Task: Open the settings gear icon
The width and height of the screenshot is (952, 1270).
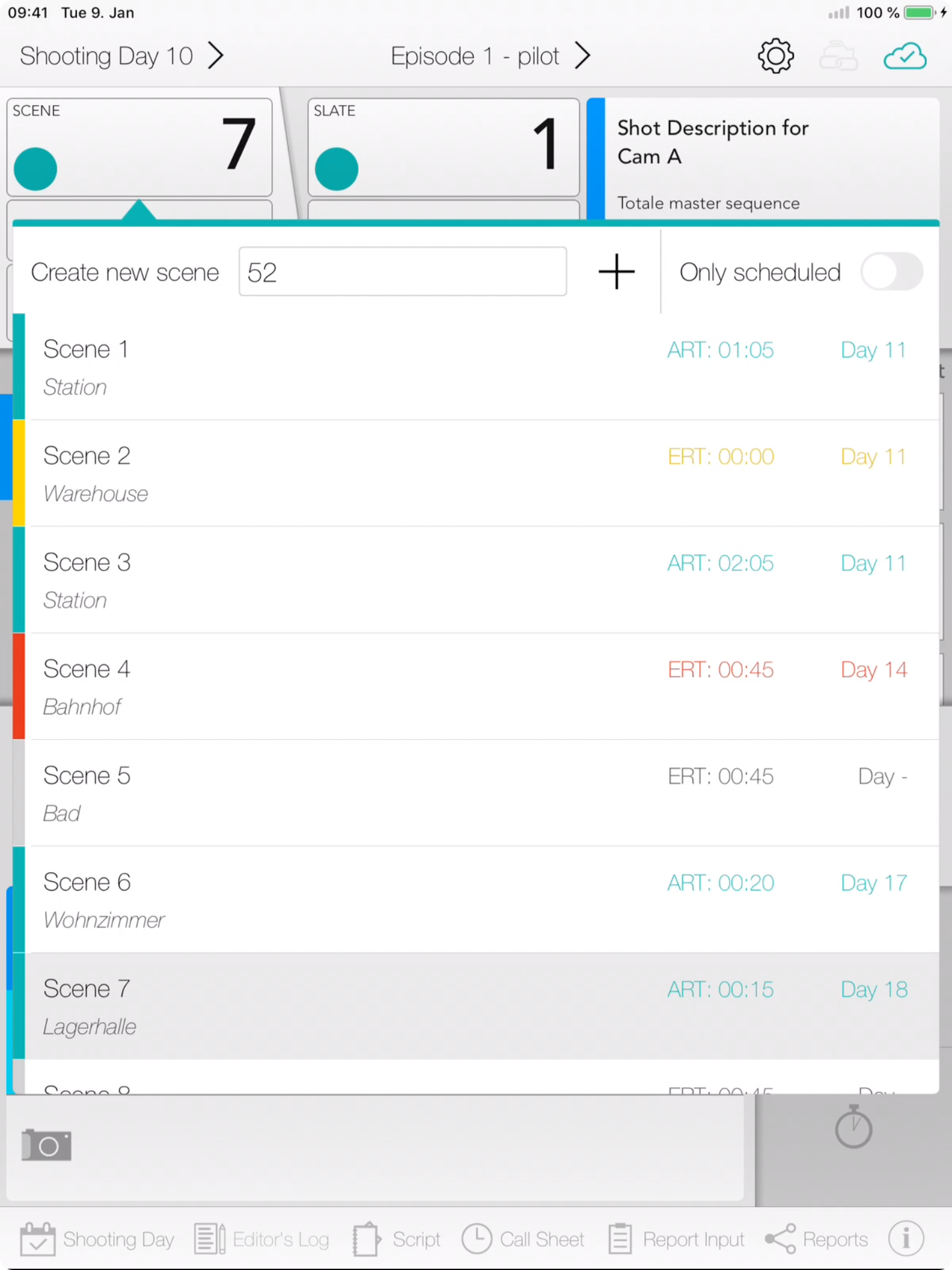Action: point(775,56)
